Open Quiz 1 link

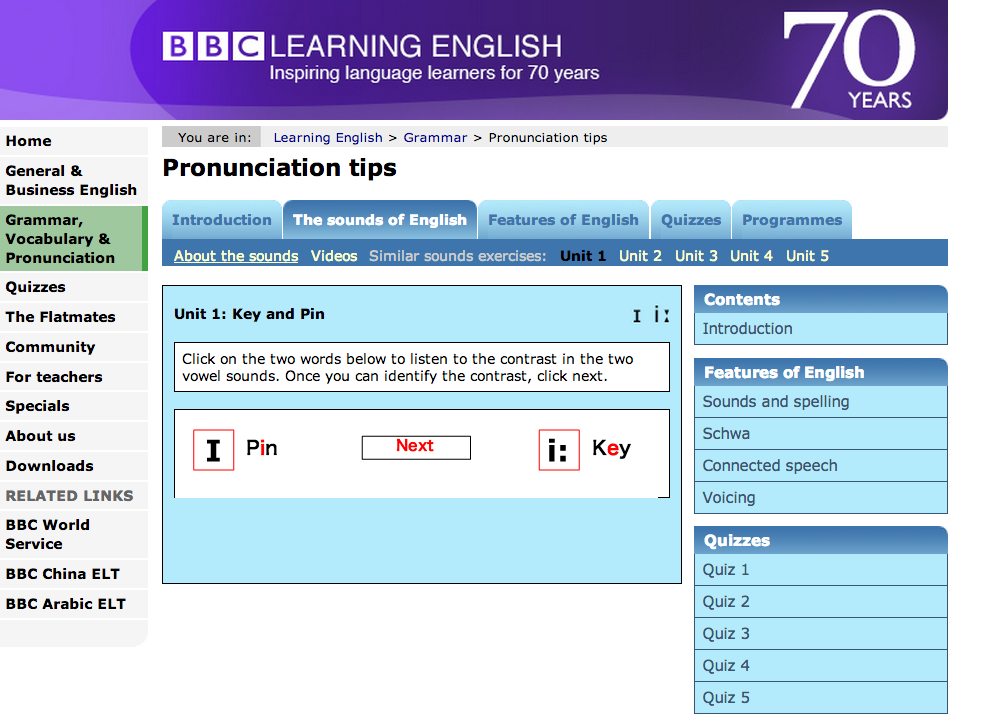pyautogui.click(x=821, y=570)
